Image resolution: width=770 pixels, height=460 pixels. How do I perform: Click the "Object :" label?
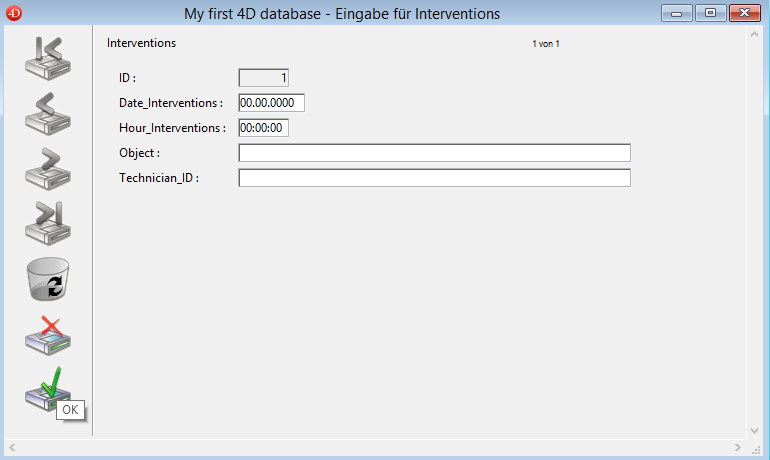(139, 153)
